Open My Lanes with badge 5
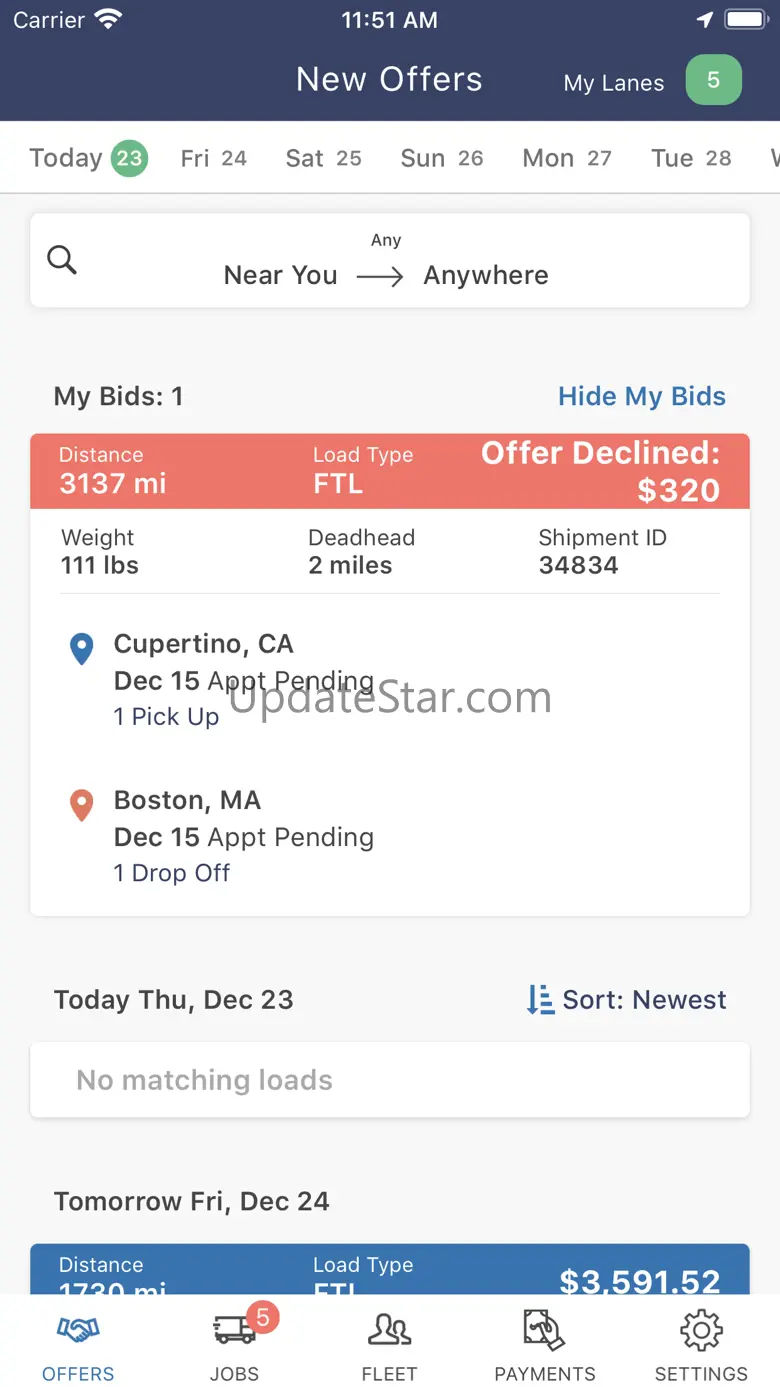Image resolution: width=780 pixels, height=1387 pixels. (x=652, y=82)
